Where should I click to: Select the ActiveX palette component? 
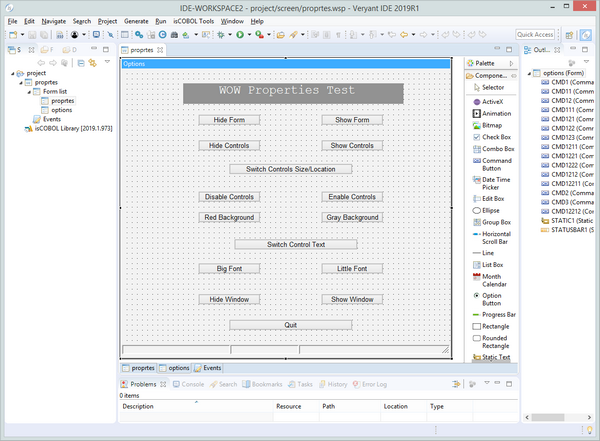pyautogui.click(x=491, y=102)
